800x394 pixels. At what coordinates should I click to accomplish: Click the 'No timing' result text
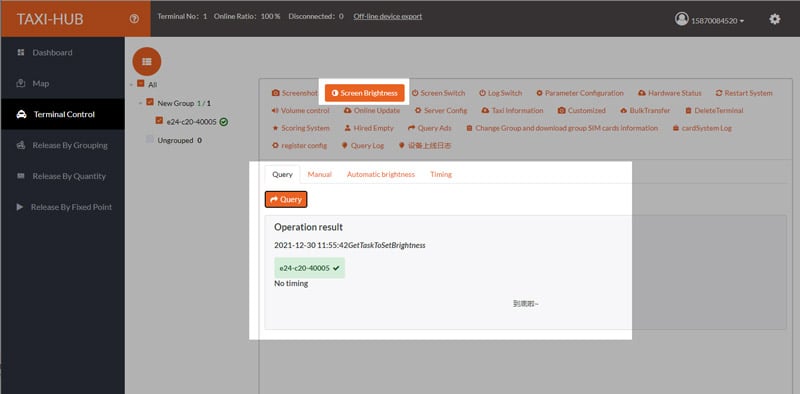pos(291,283)
